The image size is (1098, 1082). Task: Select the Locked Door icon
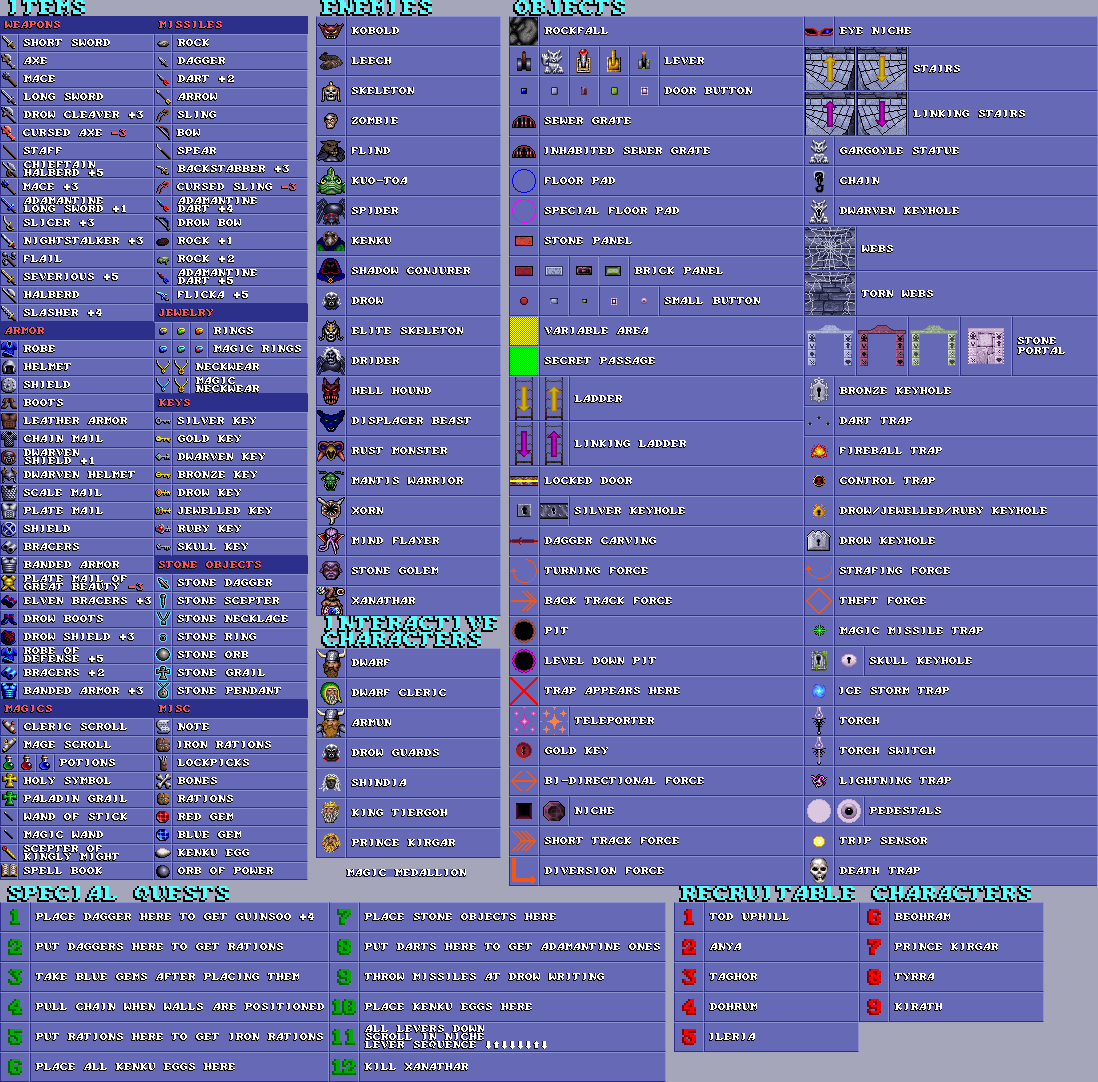click(524, 481)
